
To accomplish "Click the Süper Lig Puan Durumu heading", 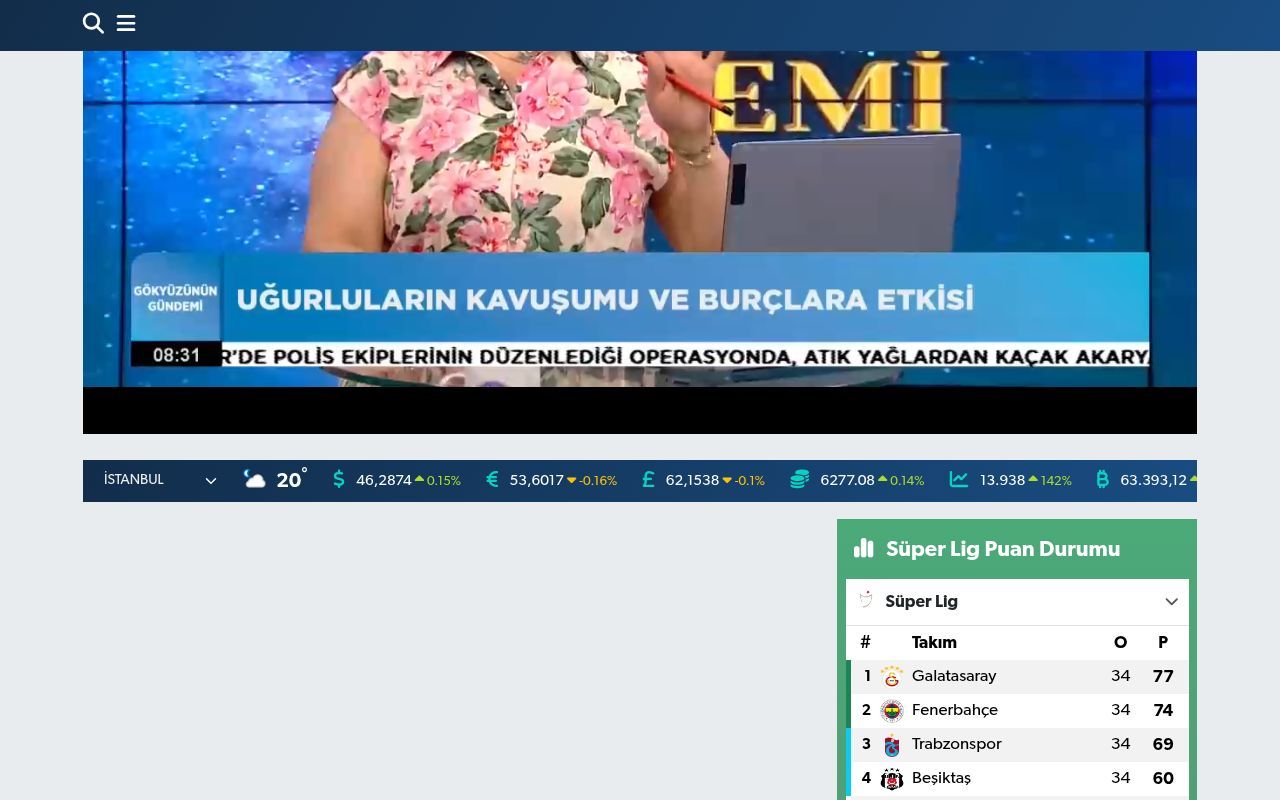I will click(1003, 549).
